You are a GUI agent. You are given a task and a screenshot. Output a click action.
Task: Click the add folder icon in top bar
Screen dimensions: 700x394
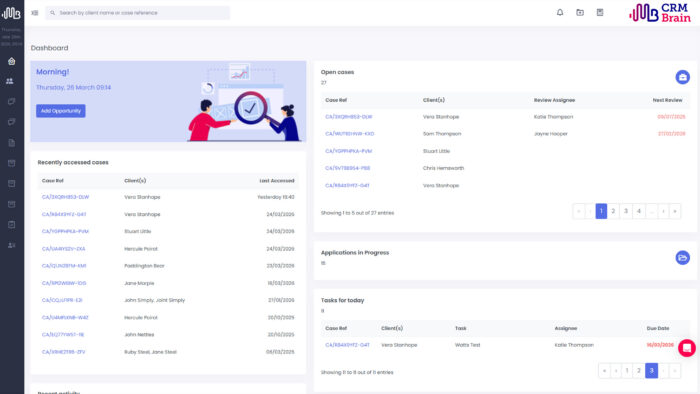click(x=580, y=12)
